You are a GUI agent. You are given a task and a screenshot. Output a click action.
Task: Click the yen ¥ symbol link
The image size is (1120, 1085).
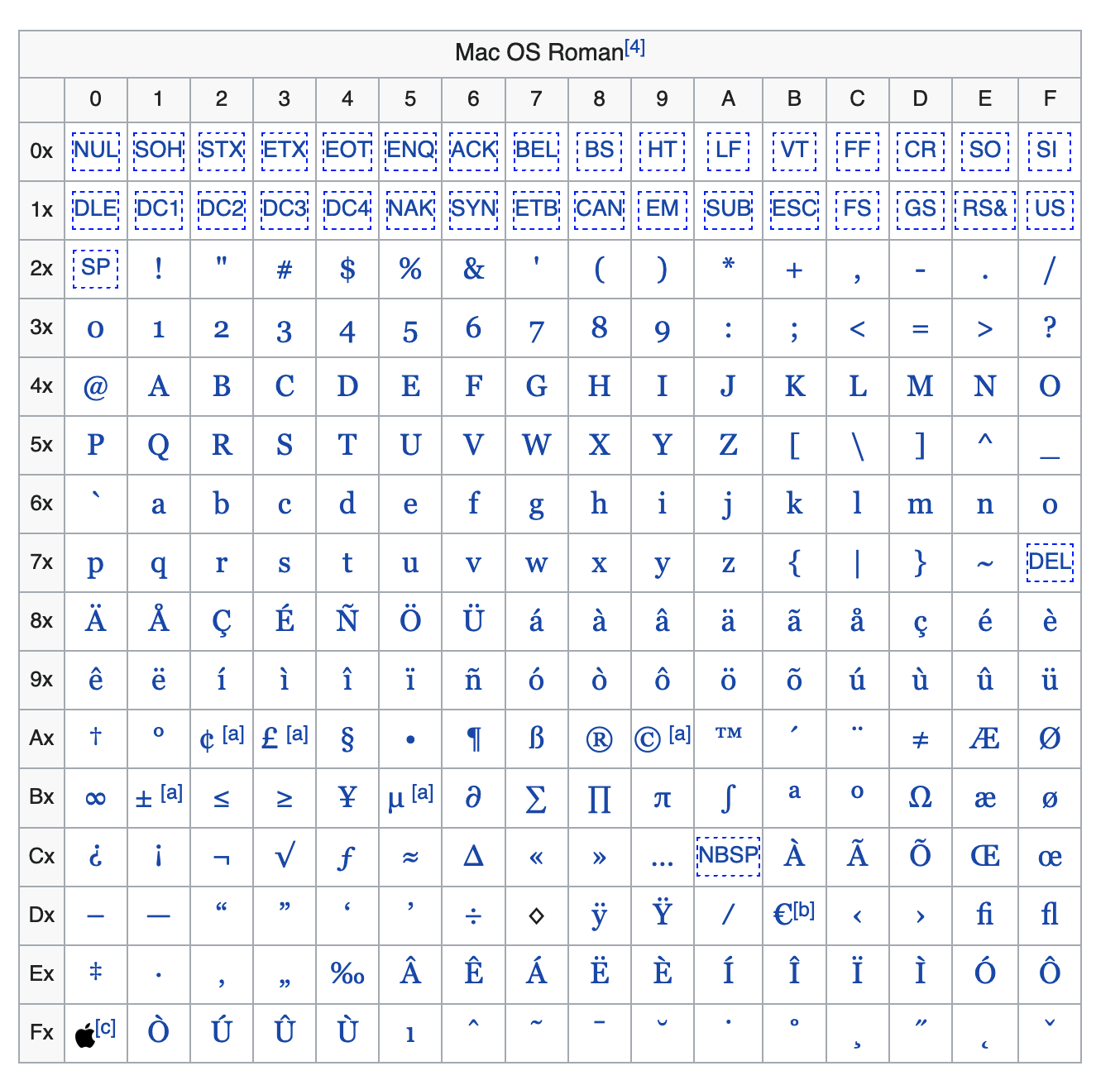(347, 797)
